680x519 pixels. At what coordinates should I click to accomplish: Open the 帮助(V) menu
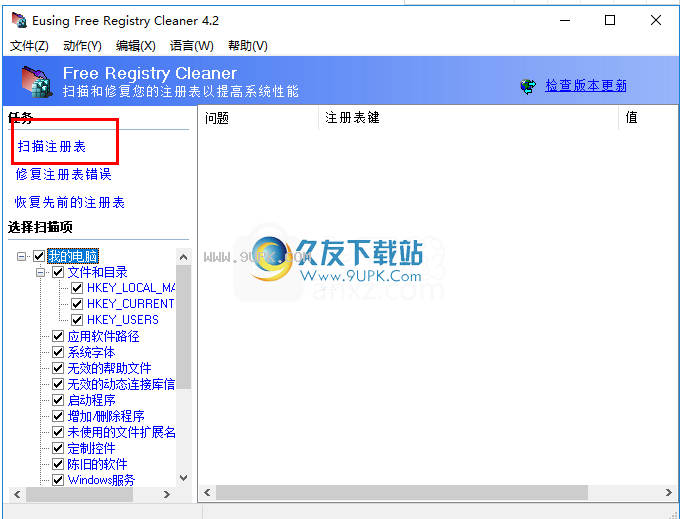pos(248,46)
